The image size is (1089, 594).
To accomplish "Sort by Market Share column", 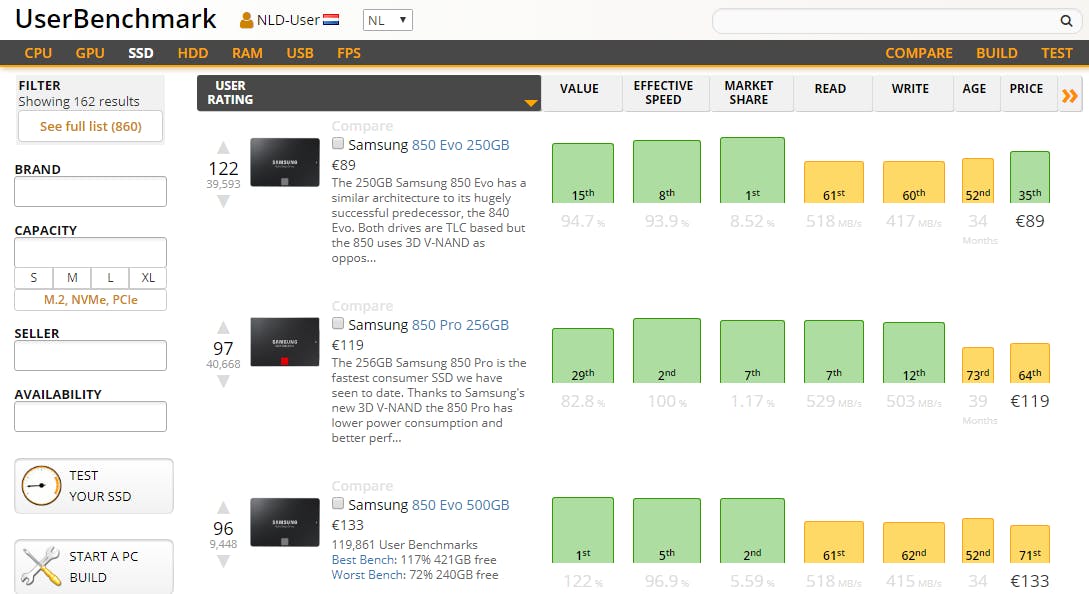I will tap(751, 93).
